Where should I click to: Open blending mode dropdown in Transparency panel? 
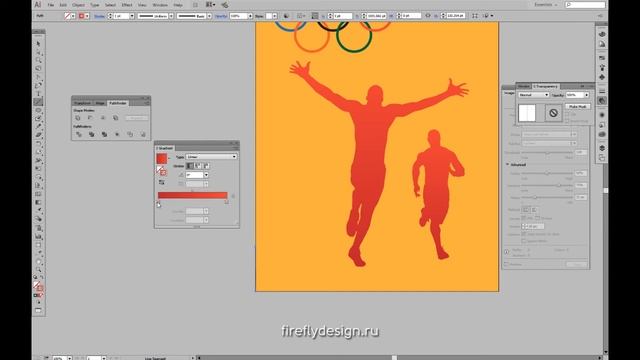[534, 95]
